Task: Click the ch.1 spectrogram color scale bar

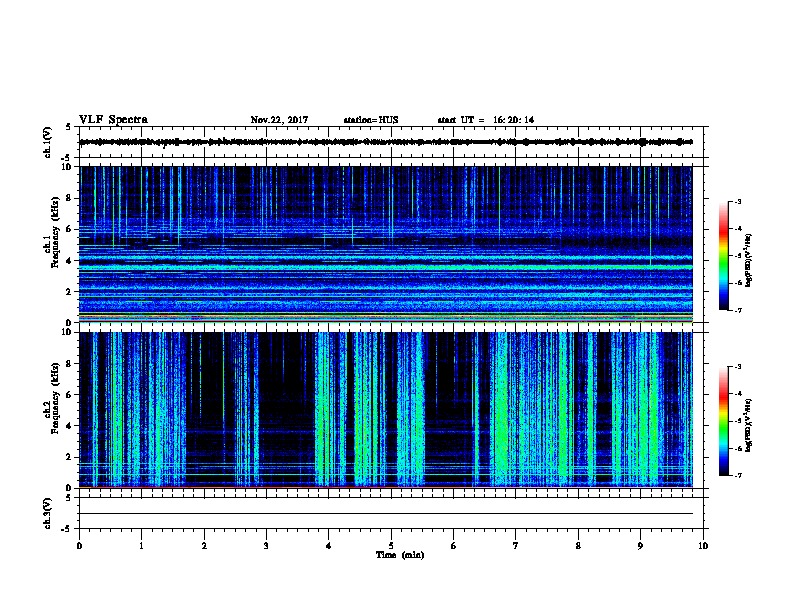Action: (x=724, y=256)
